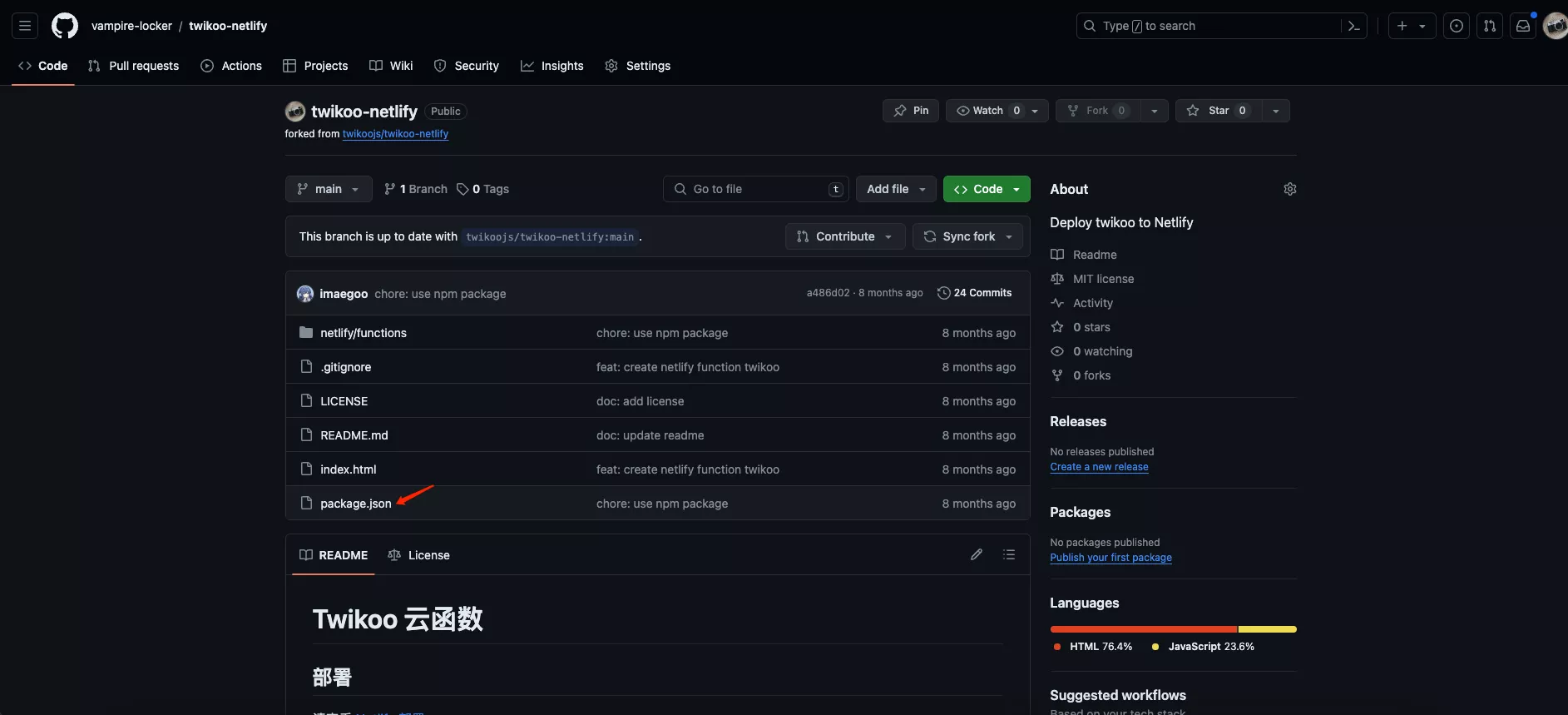Open the global navigation hamburger menu
This screenshot has width=1568, height=715.
[x=25, y=26]
